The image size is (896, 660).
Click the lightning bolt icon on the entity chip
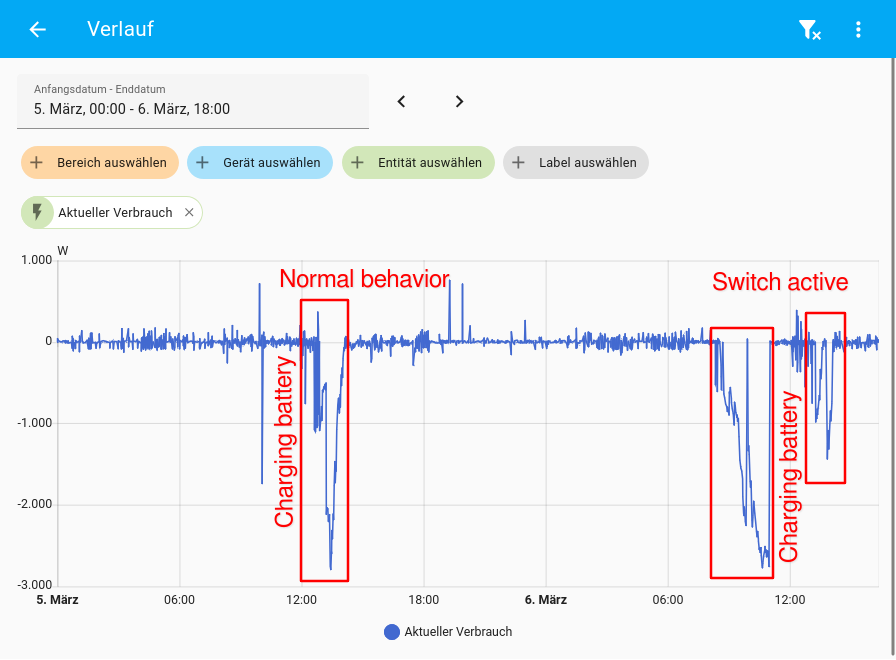(x=37, y=213)
